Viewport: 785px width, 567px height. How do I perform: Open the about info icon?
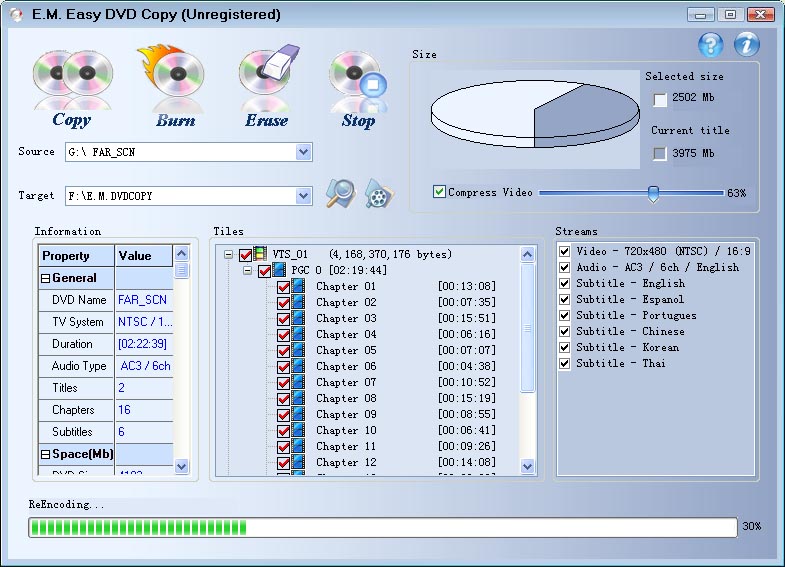click(x=747, y=45)
